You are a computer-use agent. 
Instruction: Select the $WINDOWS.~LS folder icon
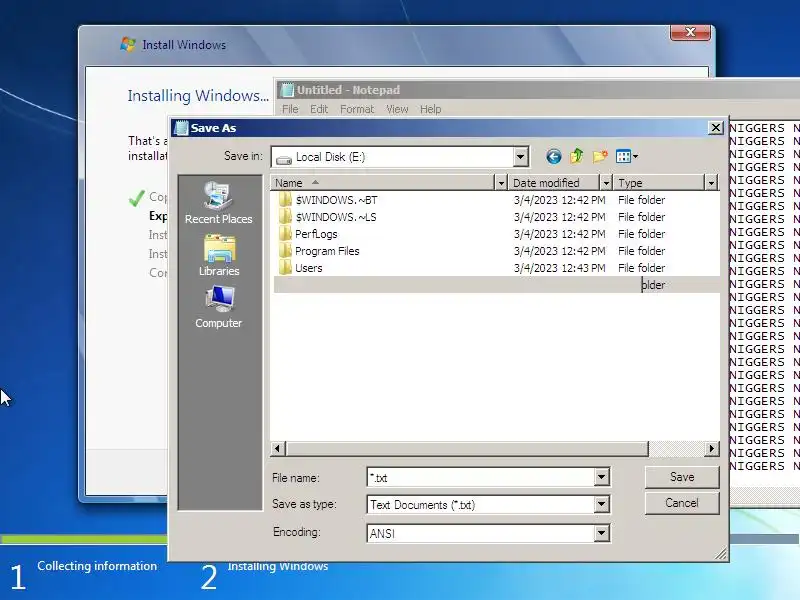point(286,217)
